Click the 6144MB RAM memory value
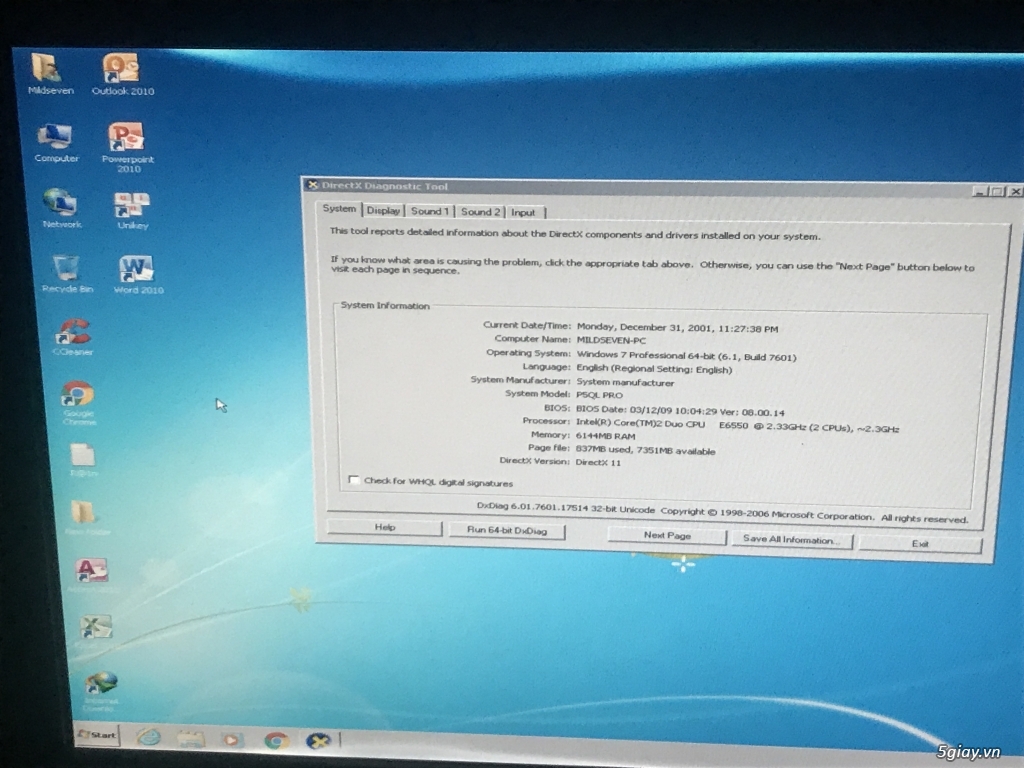Image resolution: width=1024 pixels, height=768 pixels. [605, 436]
